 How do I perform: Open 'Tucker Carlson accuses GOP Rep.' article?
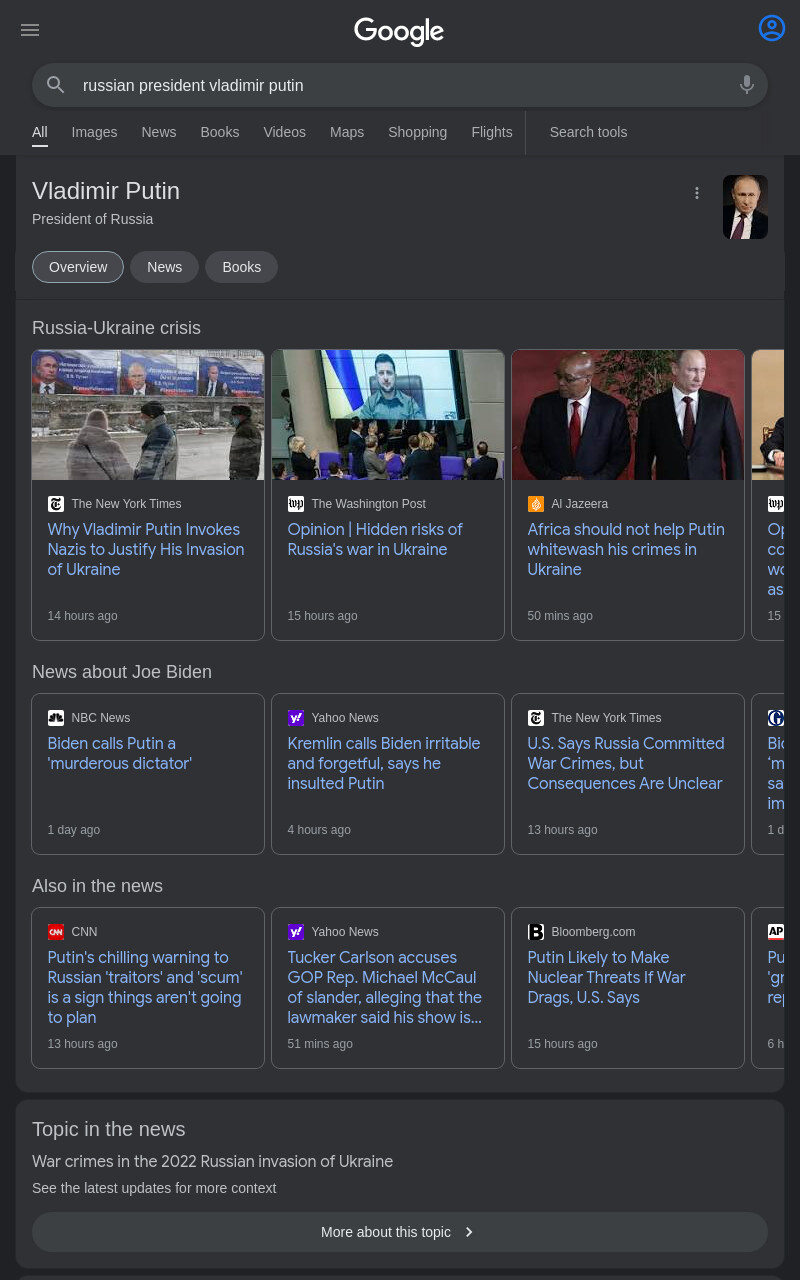click(385, 987)
